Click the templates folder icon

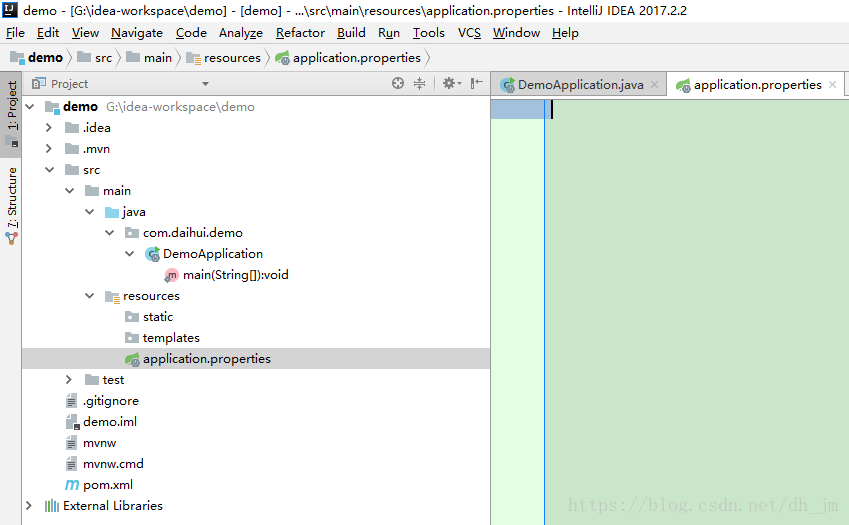pyautogui.click(x=132, y=338)
